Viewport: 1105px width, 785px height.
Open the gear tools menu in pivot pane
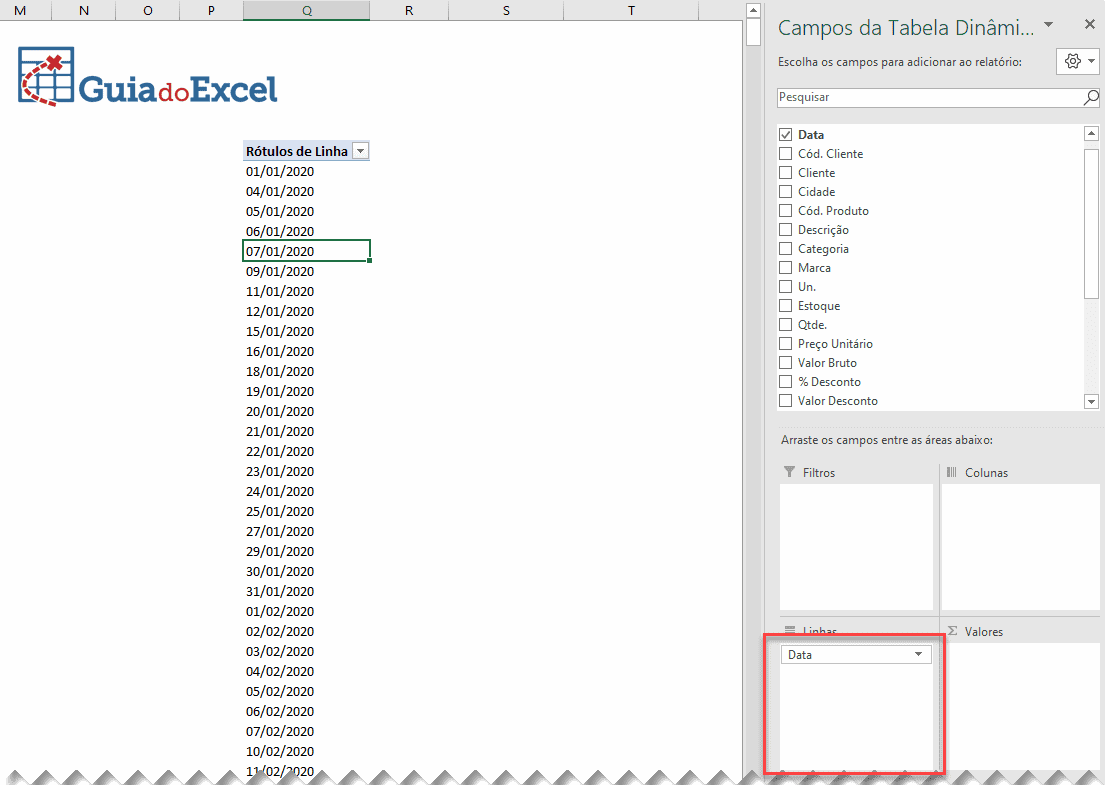click(1078, 61)
